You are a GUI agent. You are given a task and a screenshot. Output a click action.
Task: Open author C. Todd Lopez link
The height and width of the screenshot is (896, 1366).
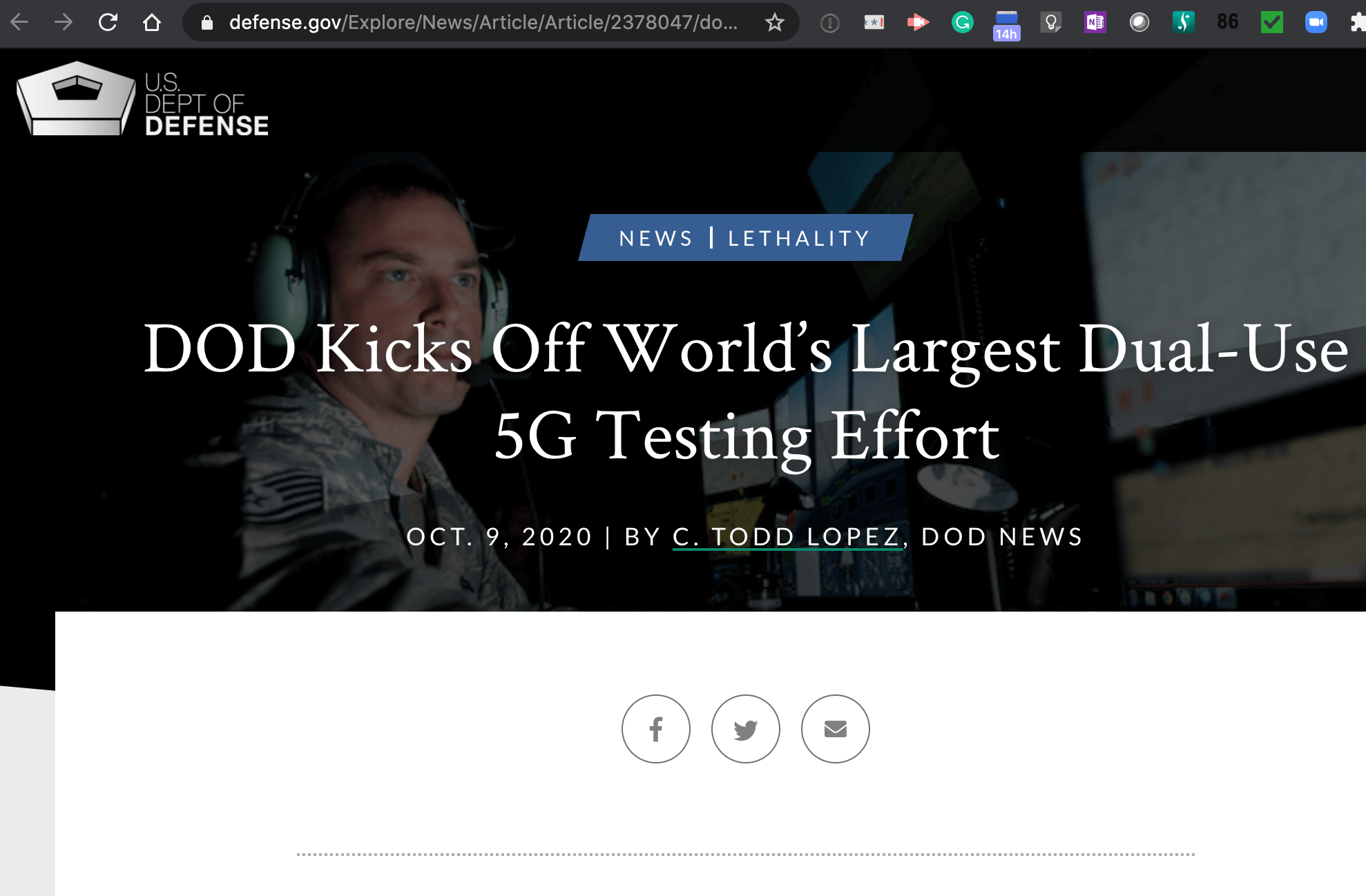[x=787, y=536]
